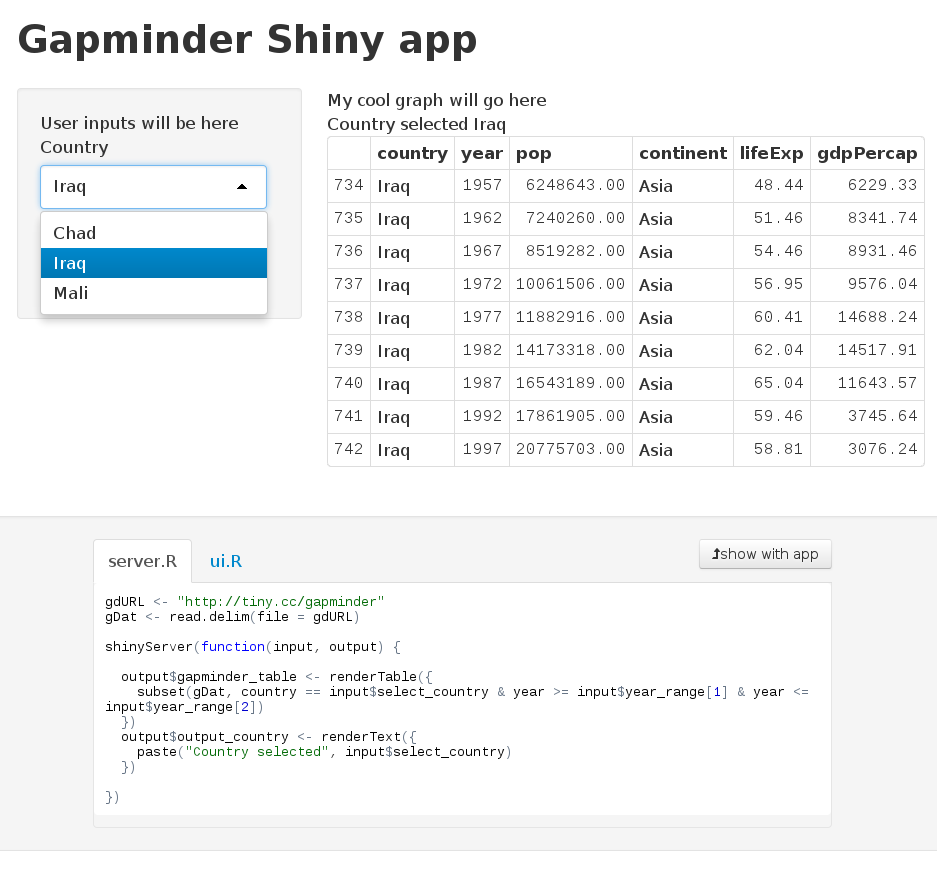Click the lifeExp column header

point(771,153)
